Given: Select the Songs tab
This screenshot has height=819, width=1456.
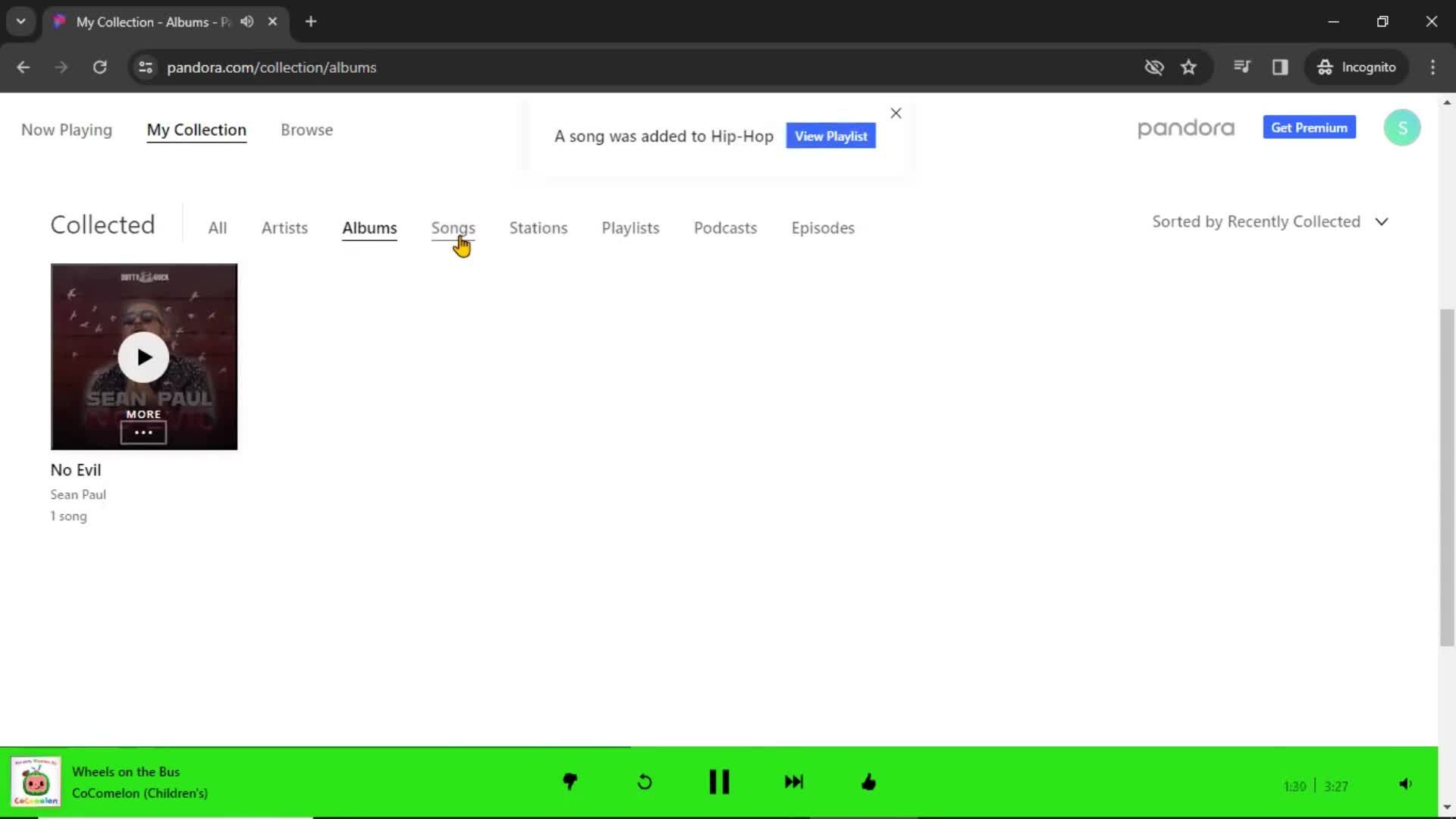Looking at the screenshot, I should 453,227.
